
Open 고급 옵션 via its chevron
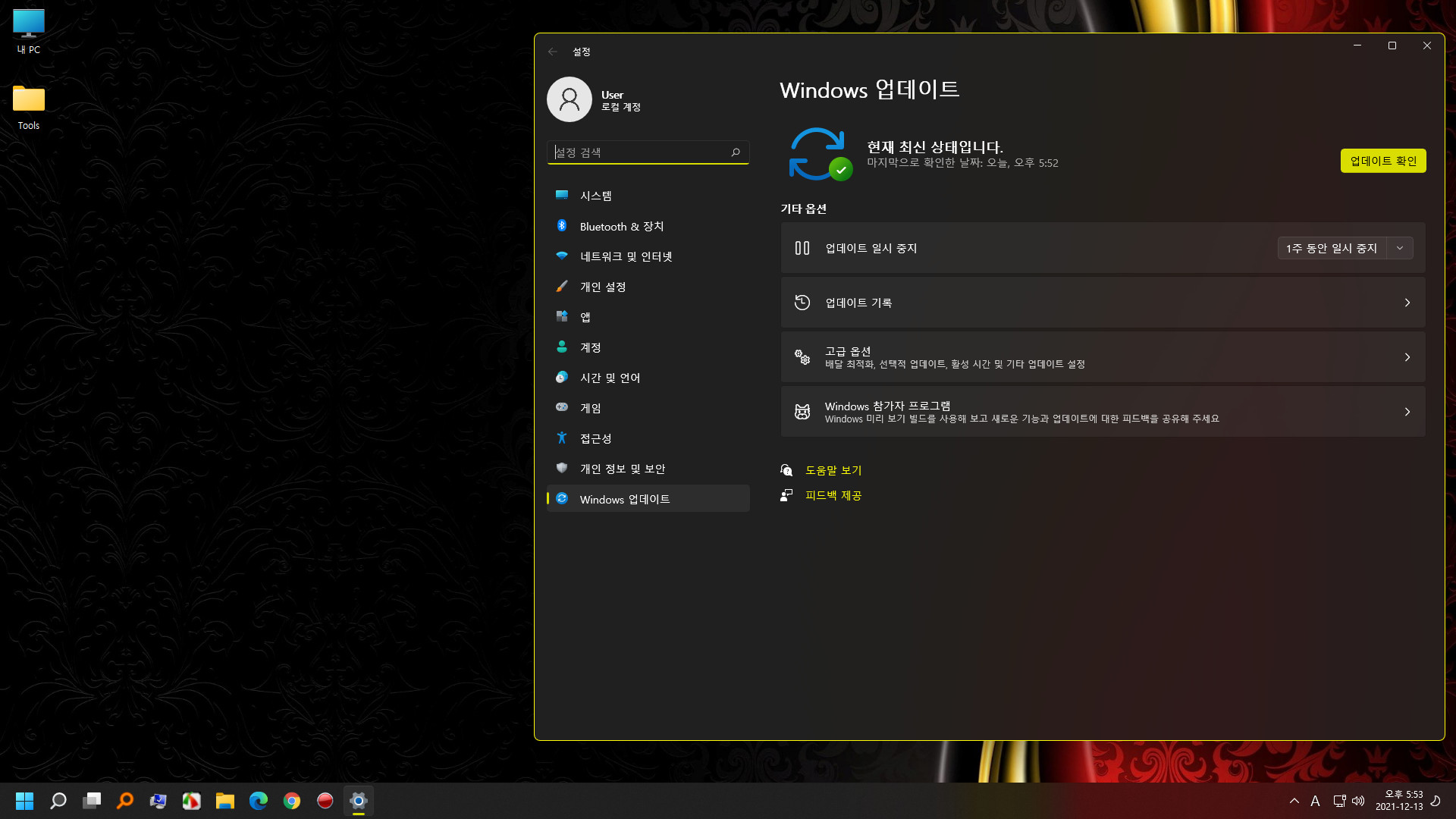tap(1407, 357)
